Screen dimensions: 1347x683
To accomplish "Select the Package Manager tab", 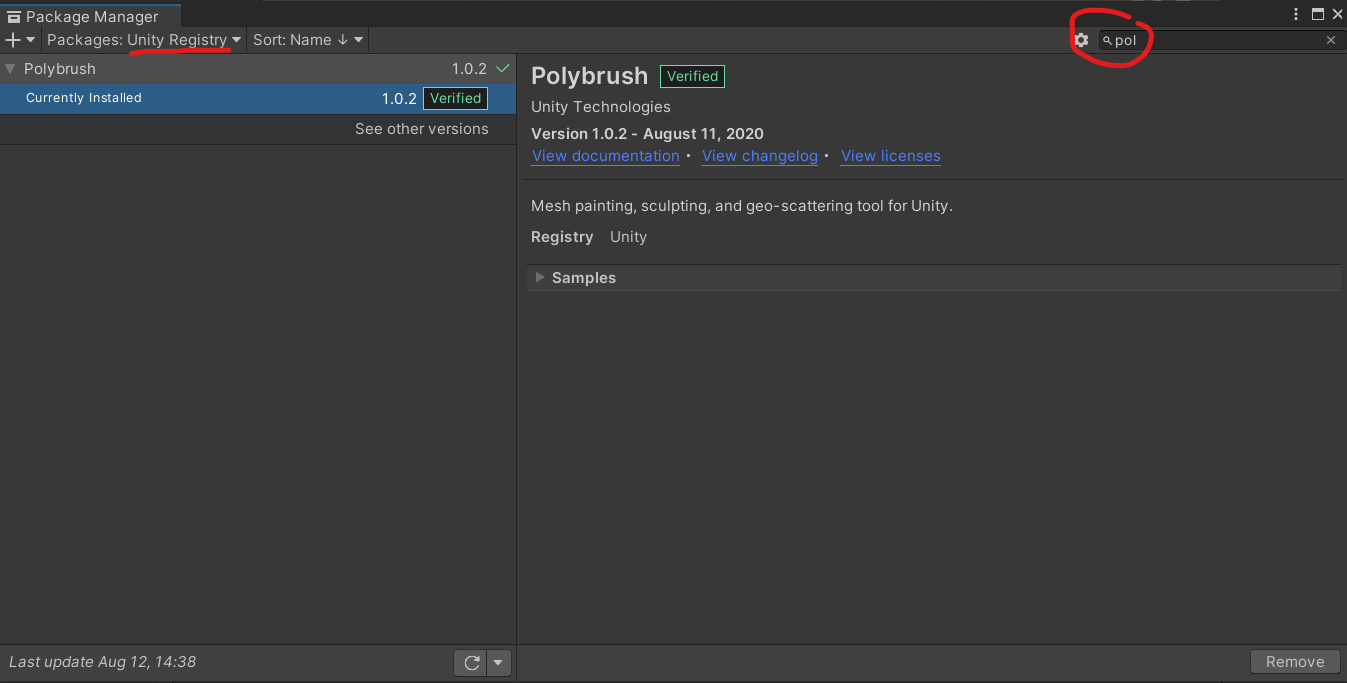I will pos(90,16).
